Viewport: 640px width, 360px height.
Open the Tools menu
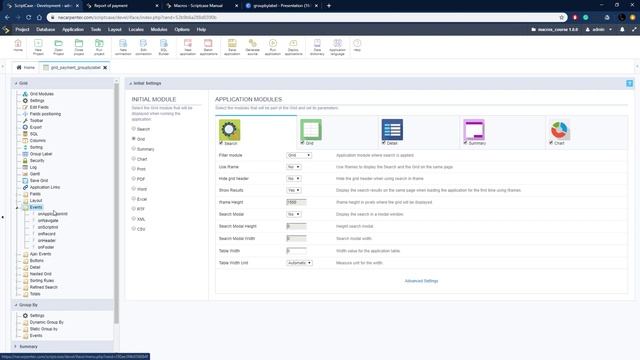pyautogui.click(x=96, y=29)
